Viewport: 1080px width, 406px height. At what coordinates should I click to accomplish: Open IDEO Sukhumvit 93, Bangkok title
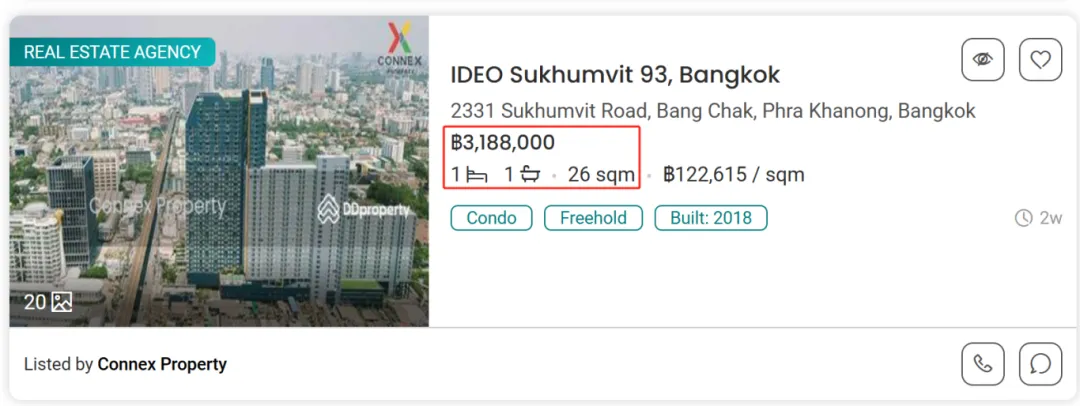(615, 75)
